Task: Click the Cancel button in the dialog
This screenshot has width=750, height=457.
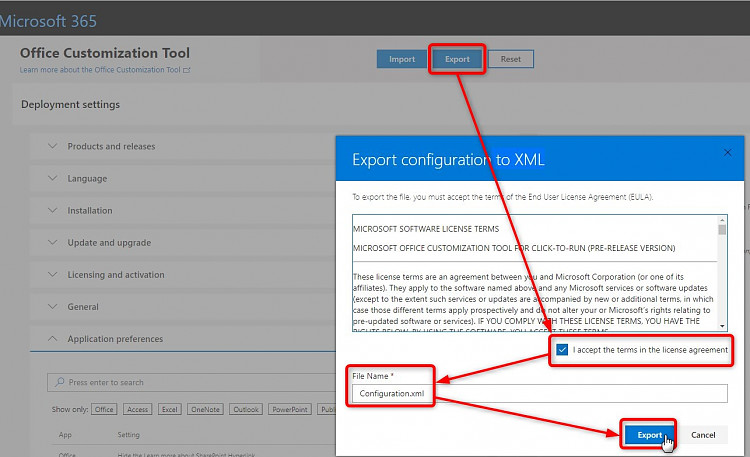Action: pyautogui.click(x=703, y=435)
